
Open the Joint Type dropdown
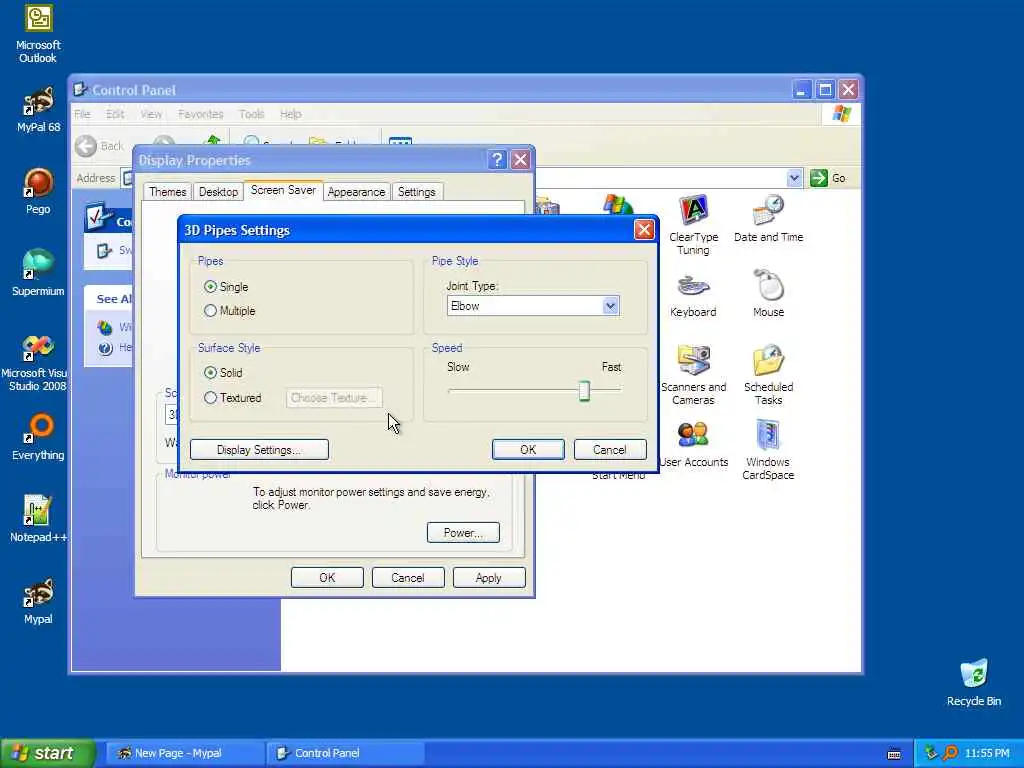coord(610,306)
